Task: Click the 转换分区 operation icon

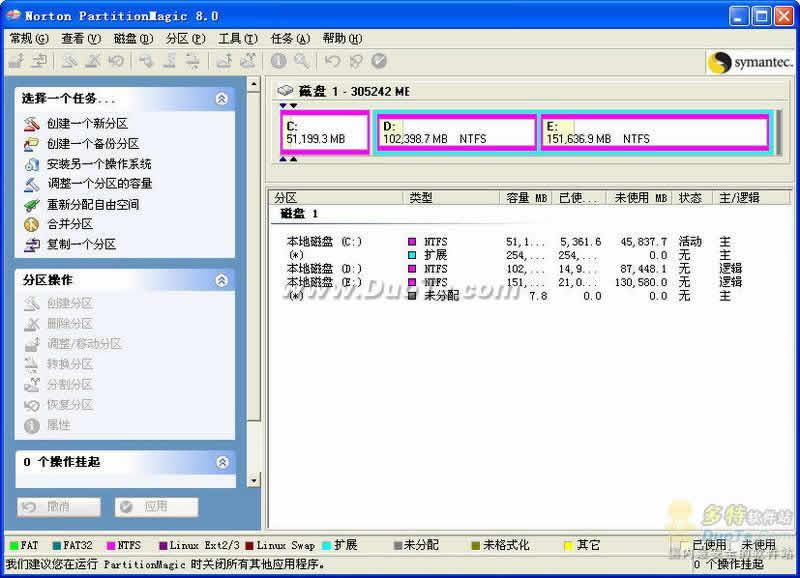Action: (32, 364)
